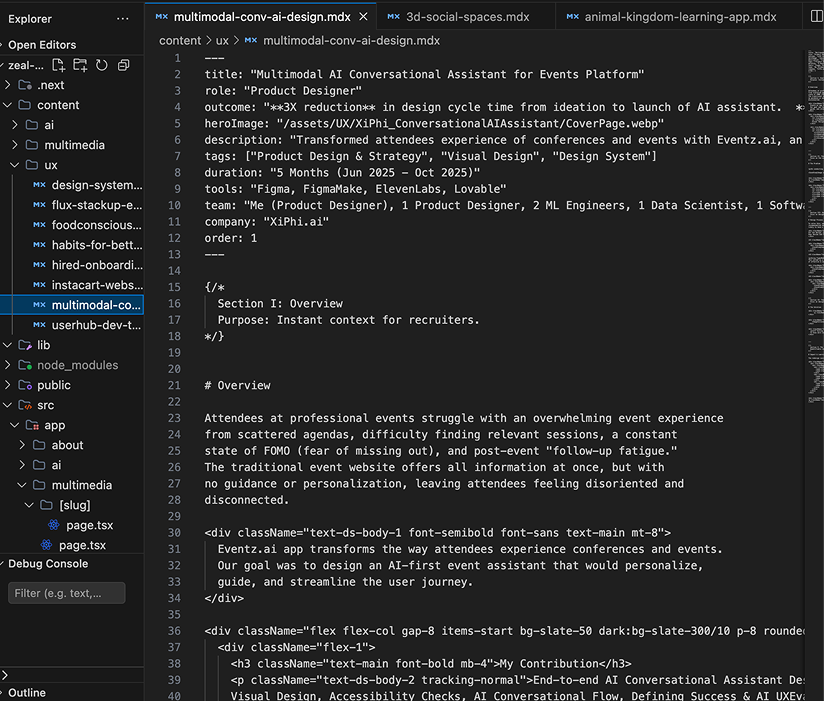
Task: Click the React icon of page.tsx inside [slug]
Action: [x=53, y=525]
